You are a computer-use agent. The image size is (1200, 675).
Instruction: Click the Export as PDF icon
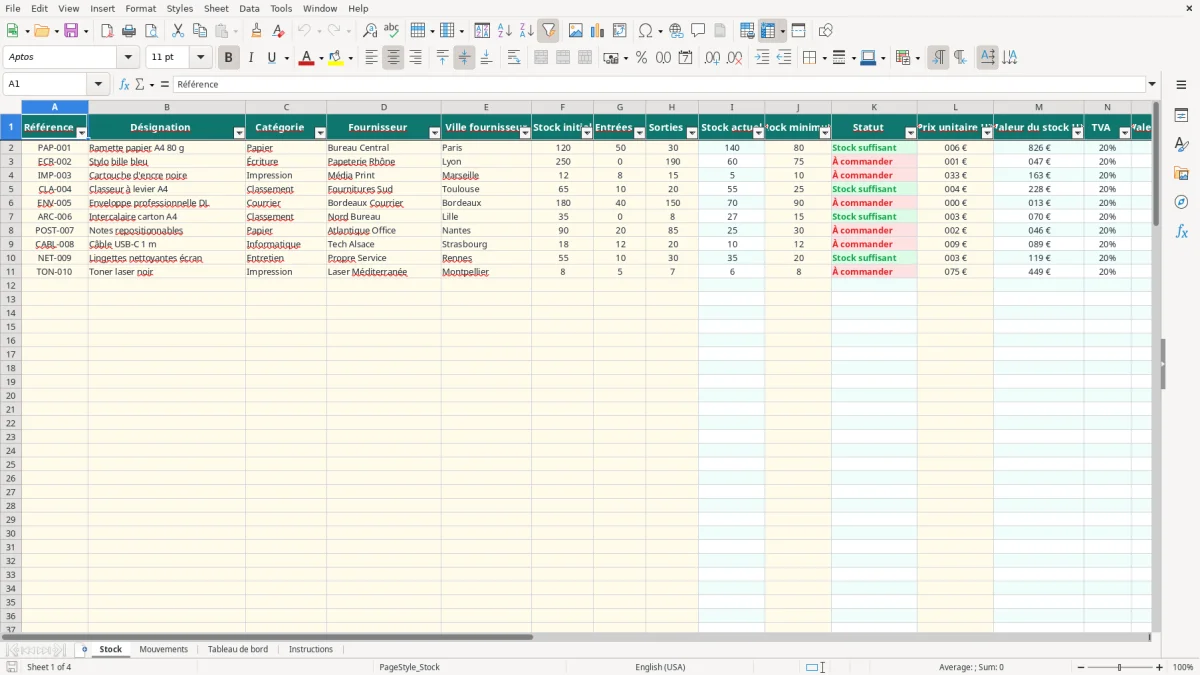[x=107, y=31]
